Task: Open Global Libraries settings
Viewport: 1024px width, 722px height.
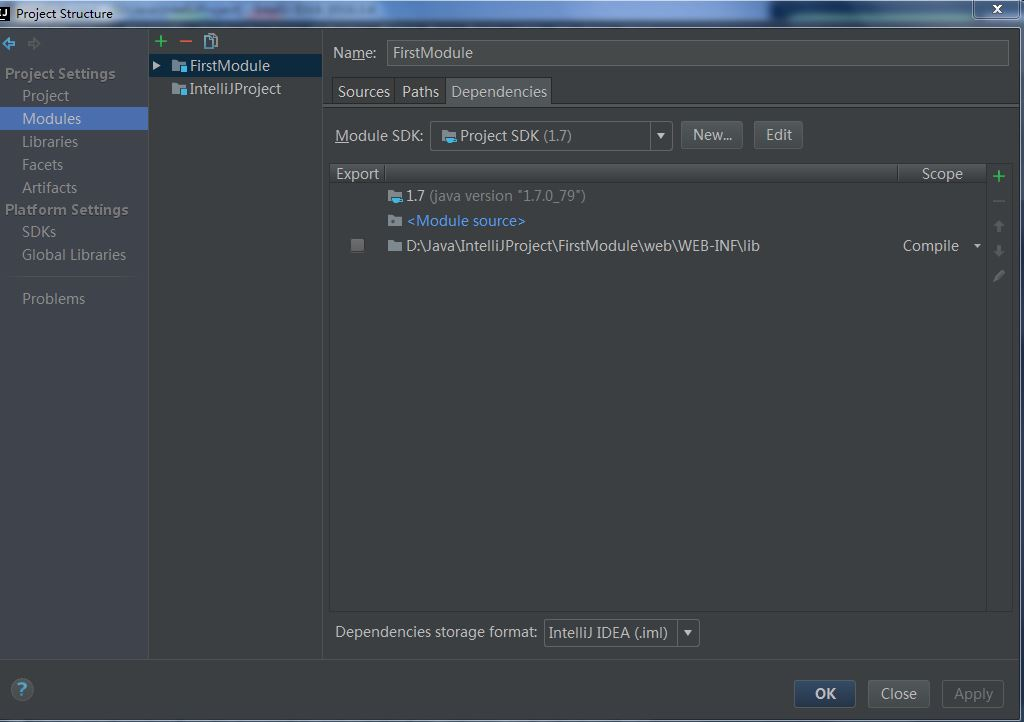Action: click(74, 255)
